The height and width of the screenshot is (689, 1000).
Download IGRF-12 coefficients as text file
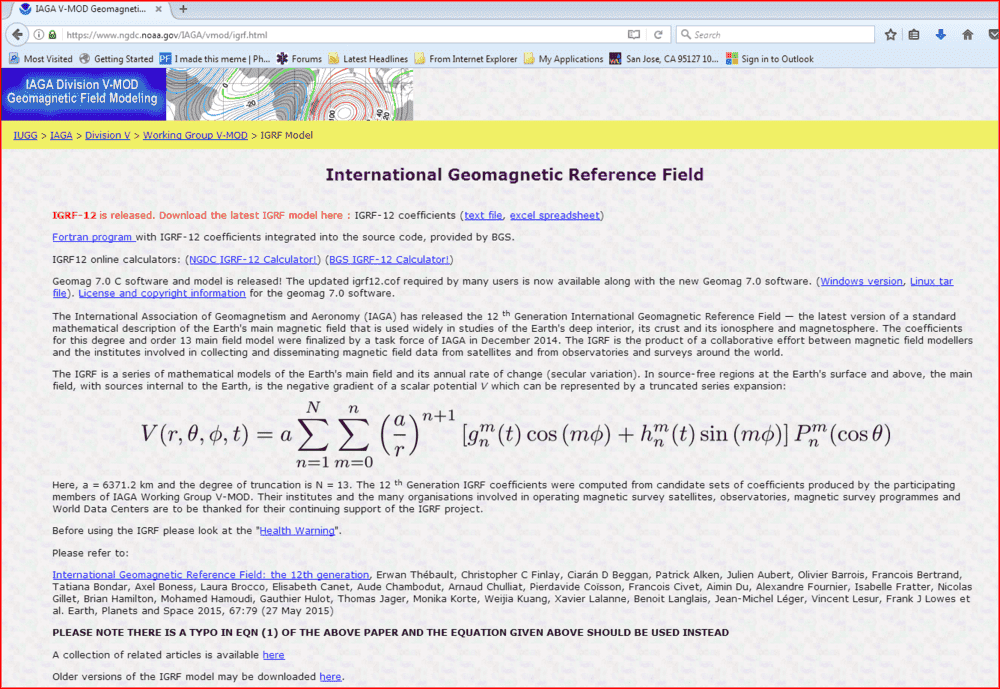[483, 216]
